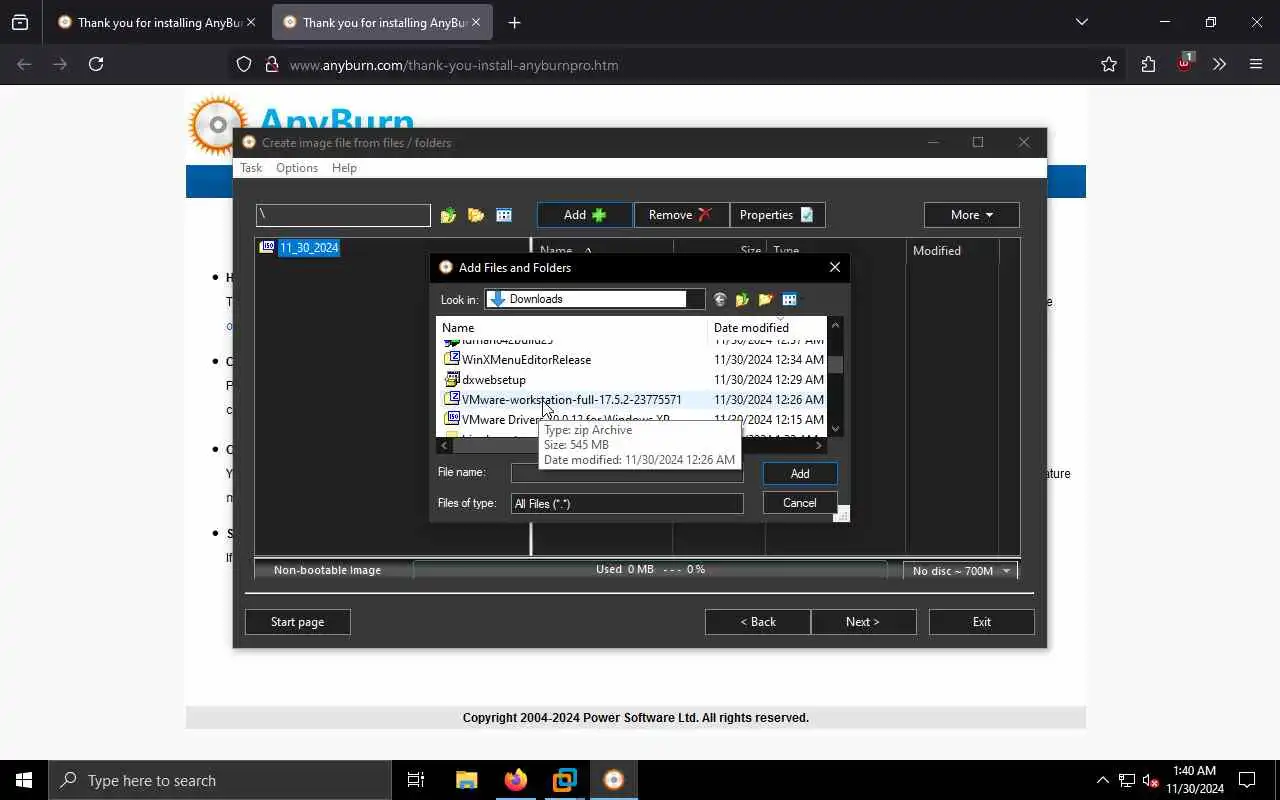Cancel the Add Files and Folders dialog
The width and height of the screenshot is (1280, 800).
800,502
